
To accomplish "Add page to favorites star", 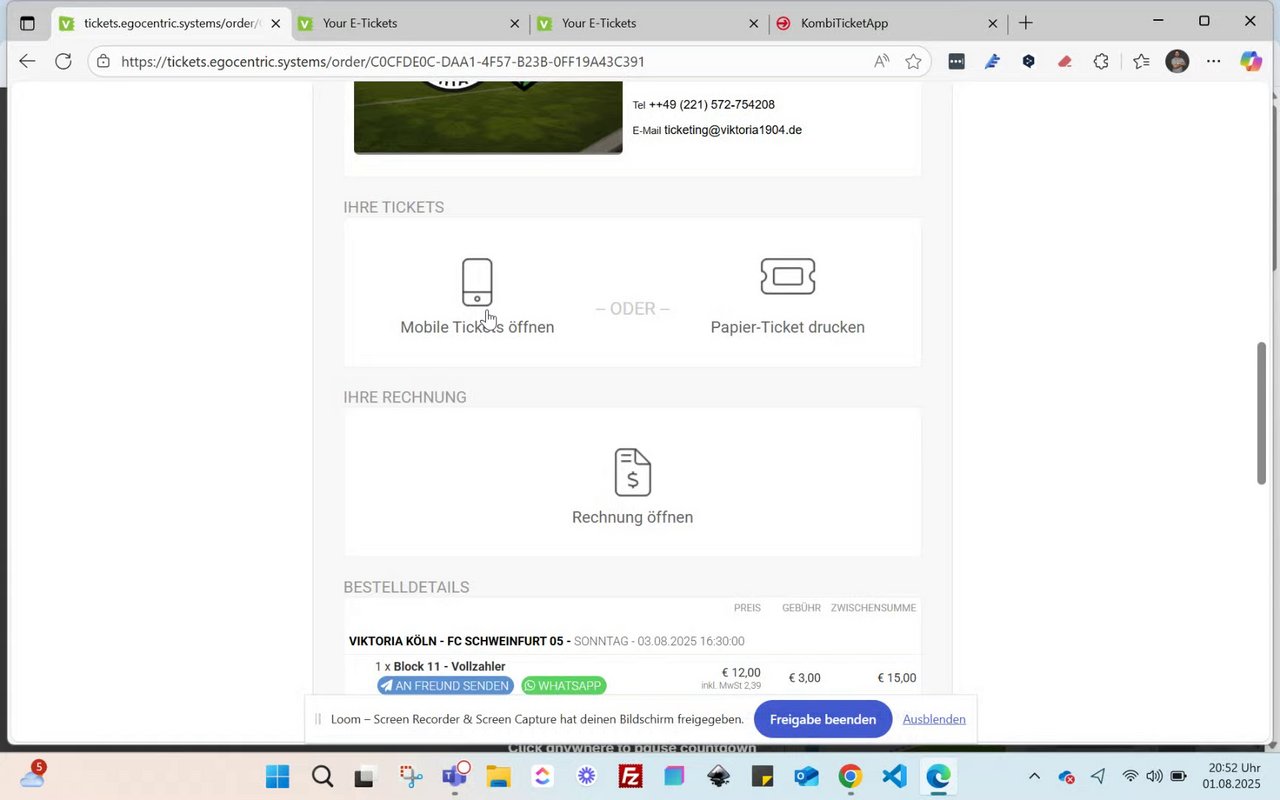I will [913, 61].
